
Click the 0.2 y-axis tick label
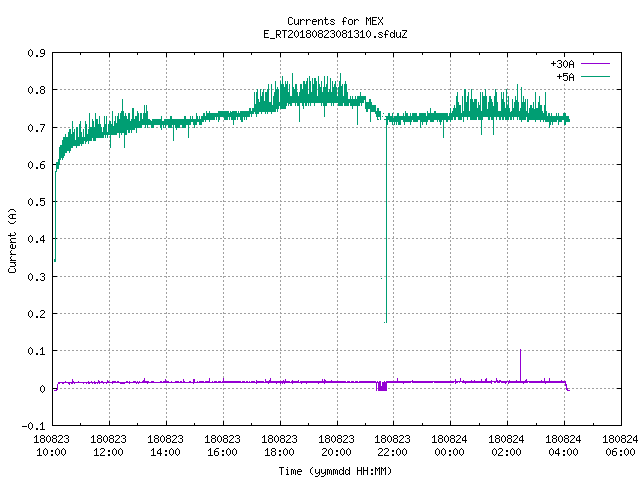point(37,314)
